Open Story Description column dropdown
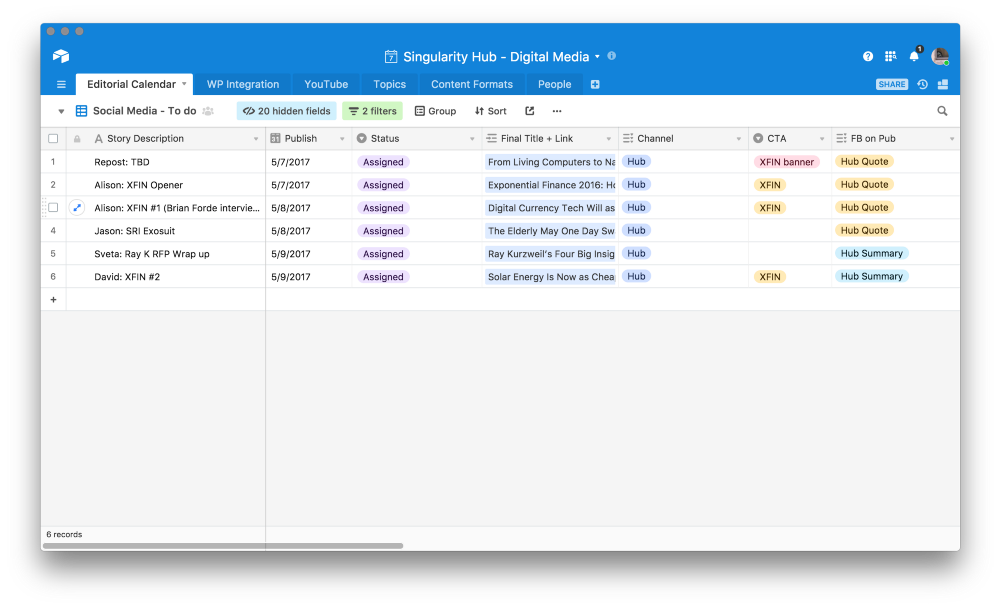This screenshot has height=608, width=1000. coord(256,139)
